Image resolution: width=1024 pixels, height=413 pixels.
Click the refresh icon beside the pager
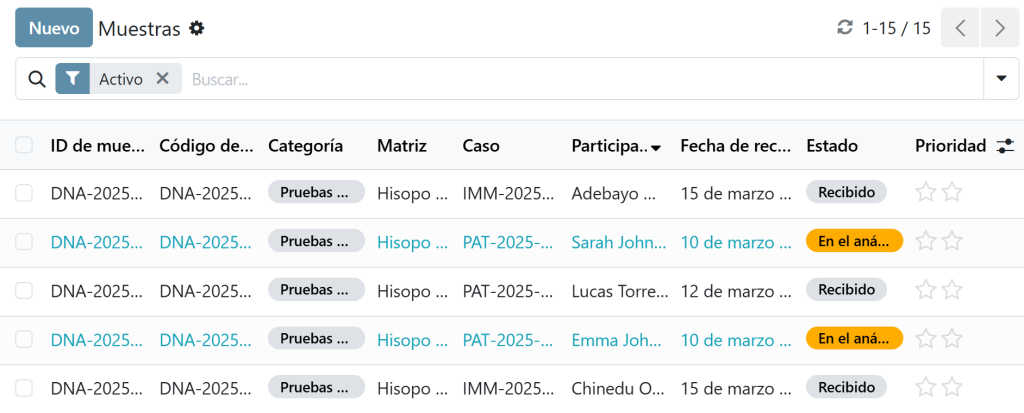click(x=845, y=28)
